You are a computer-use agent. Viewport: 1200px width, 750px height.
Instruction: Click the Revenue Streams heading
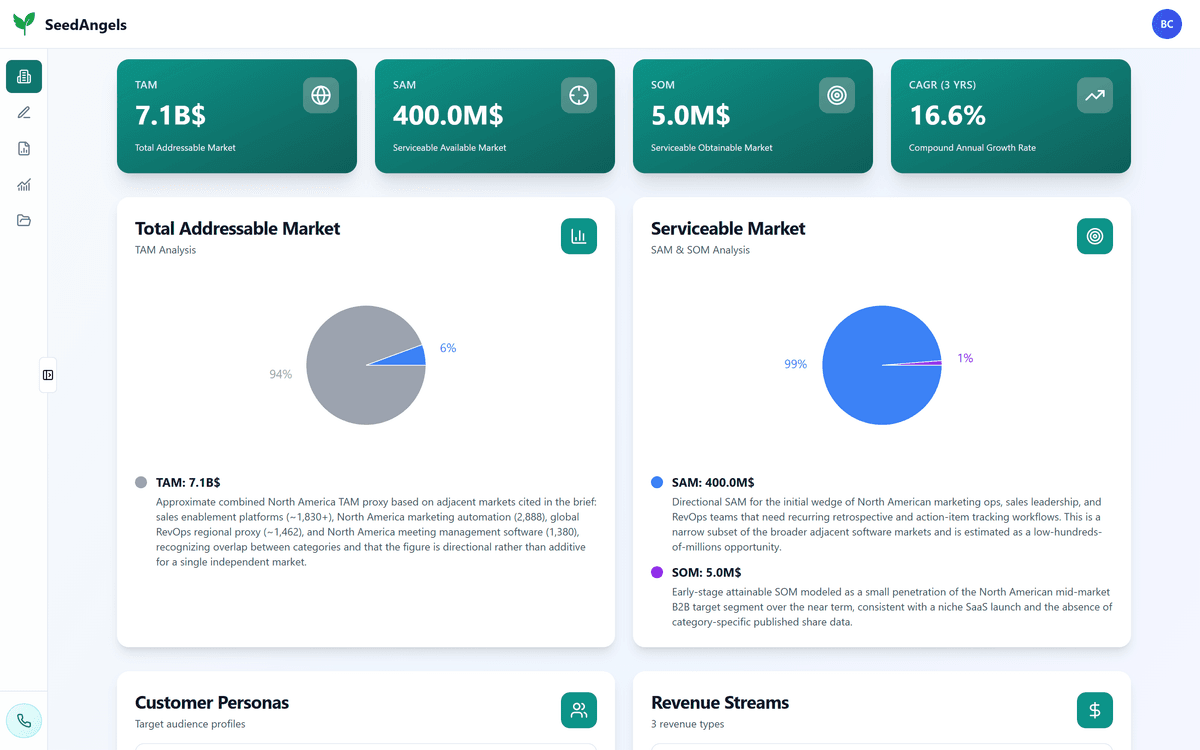coord(720,702)
